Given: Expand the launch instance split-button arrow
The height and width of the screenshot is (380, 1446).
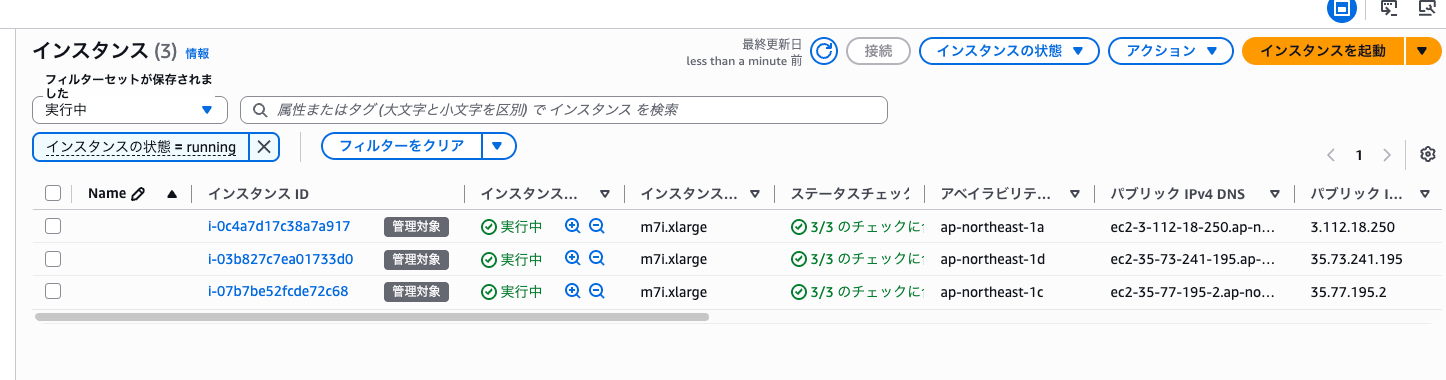Looking at the screenshot, I should coord(1423,51).
